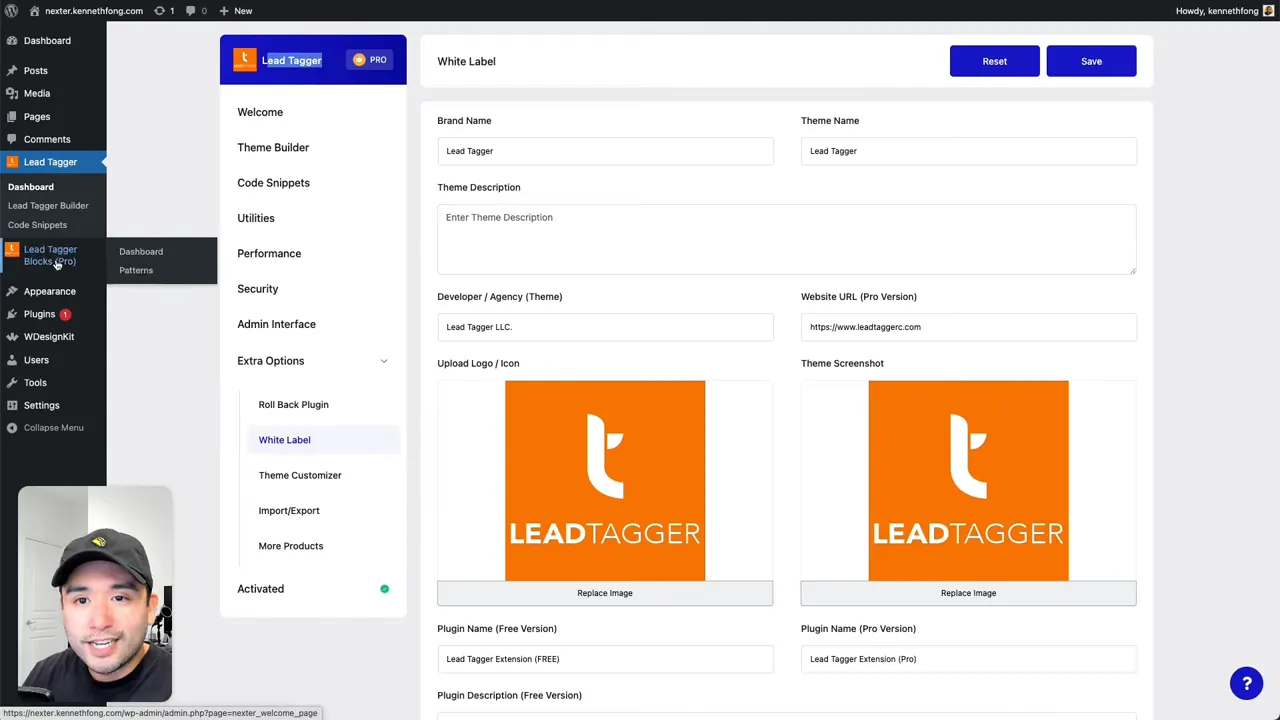Click inside the Brand Name field
Image resolution: width=1280 pixels, height=720 pixels.
pyautogui.click(x=605, y=151)
